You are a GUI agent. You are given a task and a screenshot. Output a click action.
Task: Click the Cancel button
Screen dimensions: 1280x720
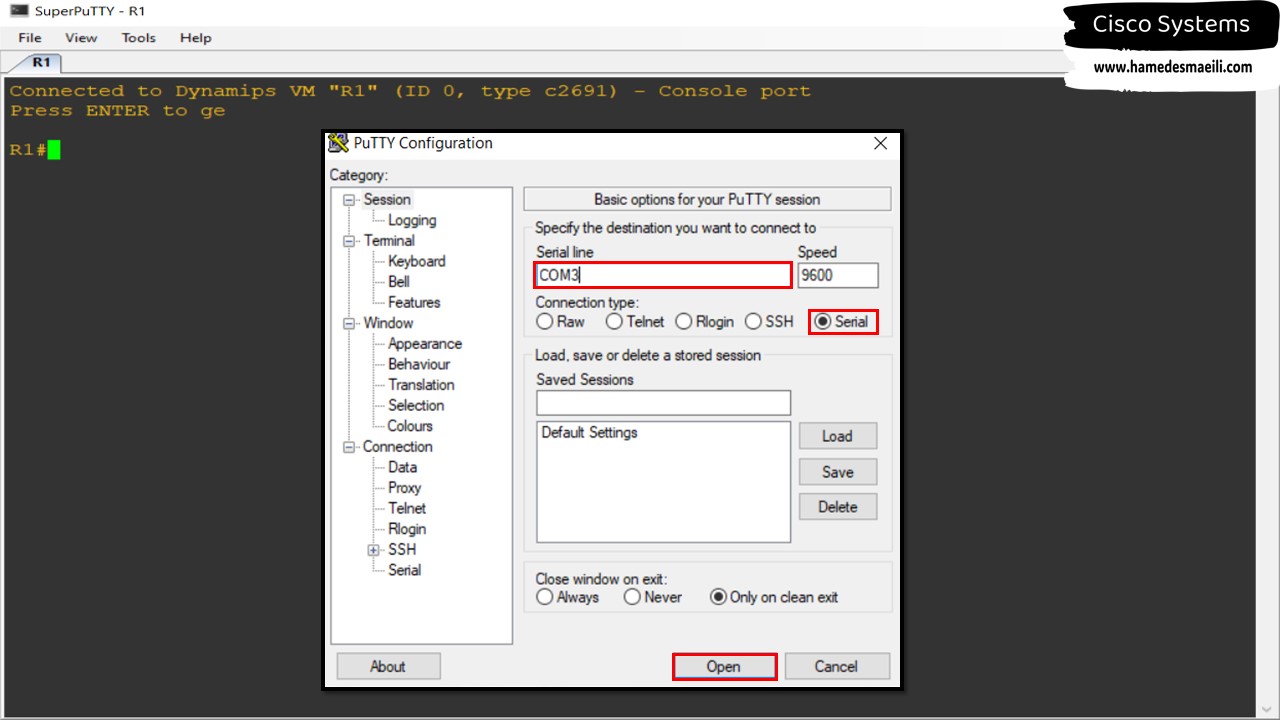click(x=836, y=667)
